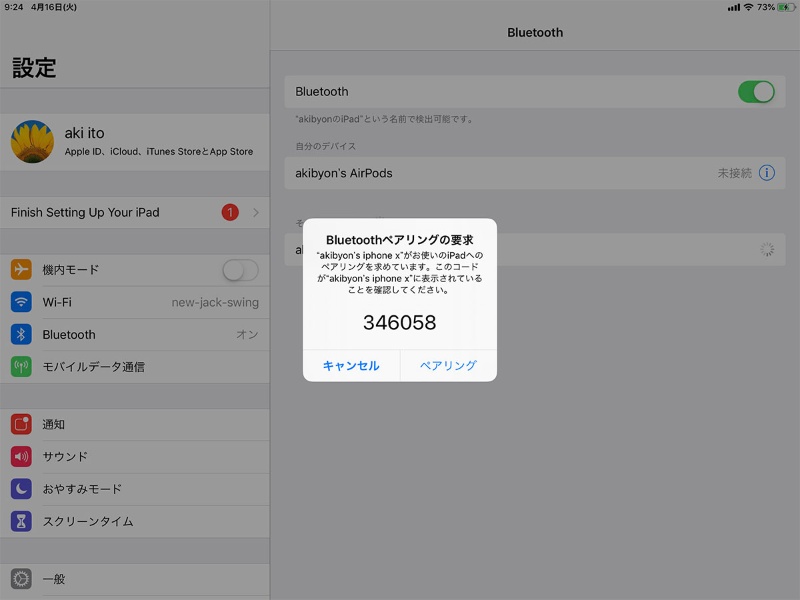Toggle the Bluetooth switch off
This screenshot has width=800, height=600.
(x=756, y=92)
